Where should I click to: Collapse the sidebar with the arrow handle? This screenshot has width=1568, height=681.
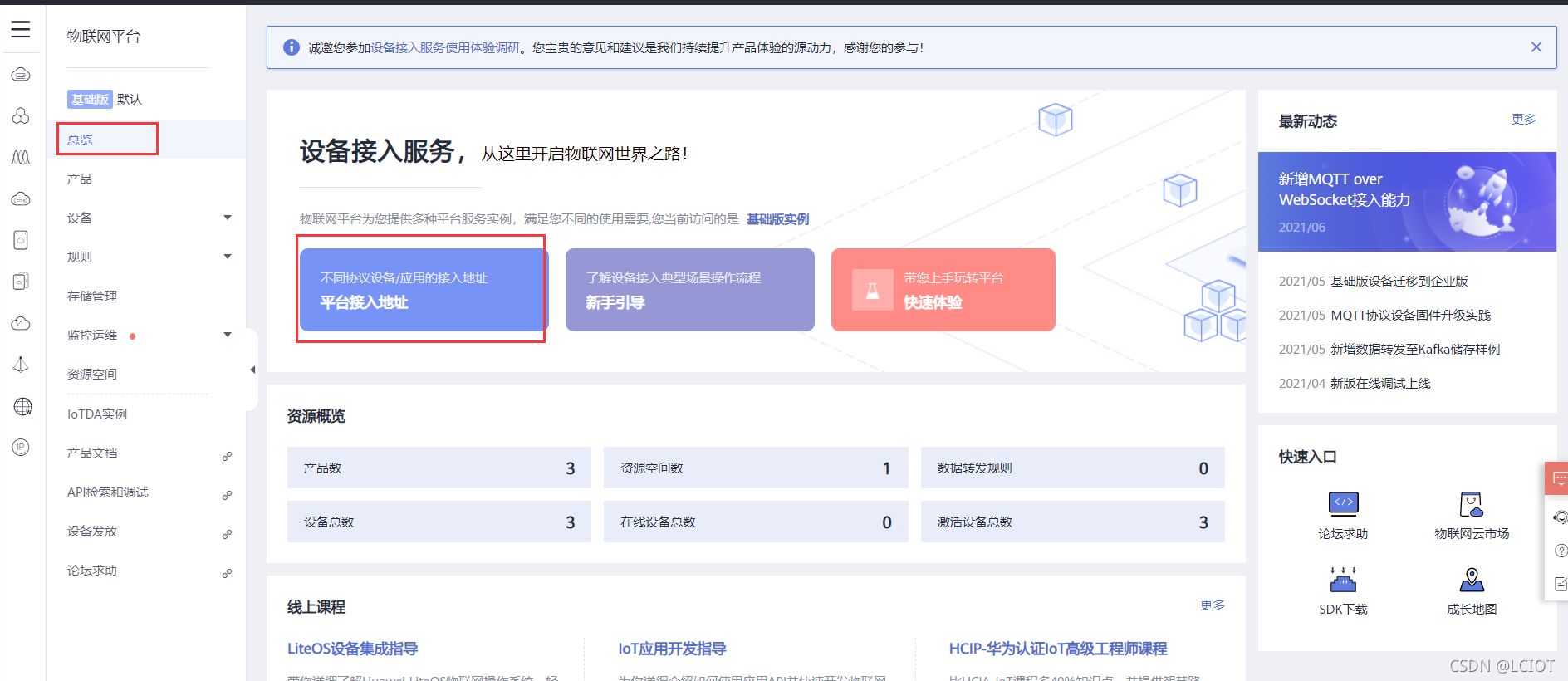pyautogui.click(x=252, y=370)
